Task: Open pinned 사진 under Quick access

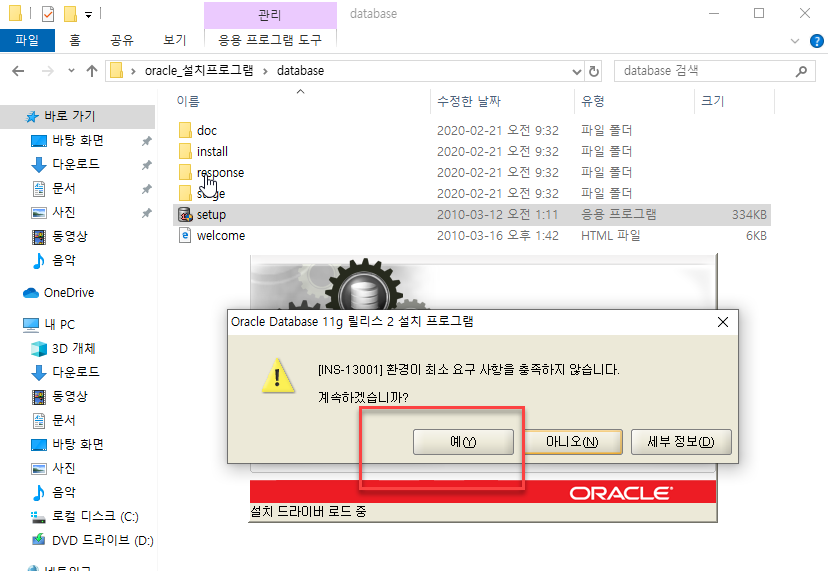Action: pos(64,212)
